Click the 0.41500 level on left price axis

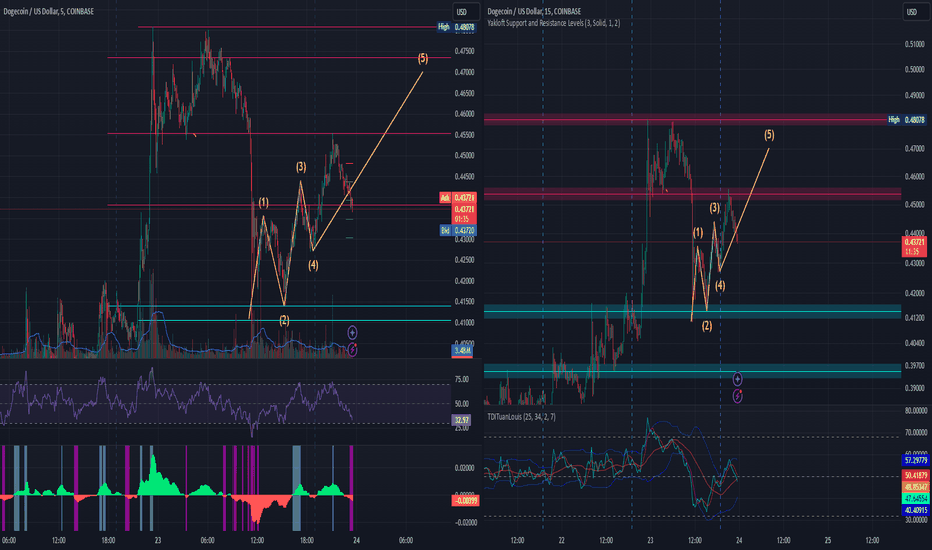click(465, 301)
